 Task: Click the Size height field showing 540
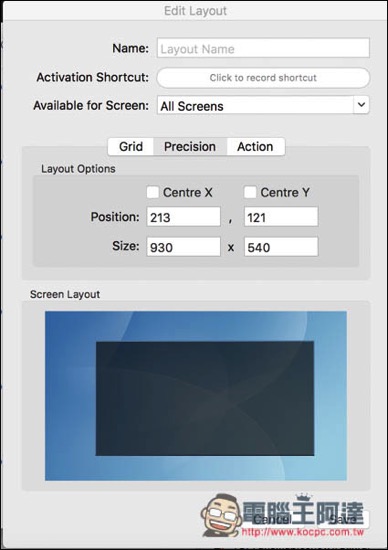click(281, 247)
